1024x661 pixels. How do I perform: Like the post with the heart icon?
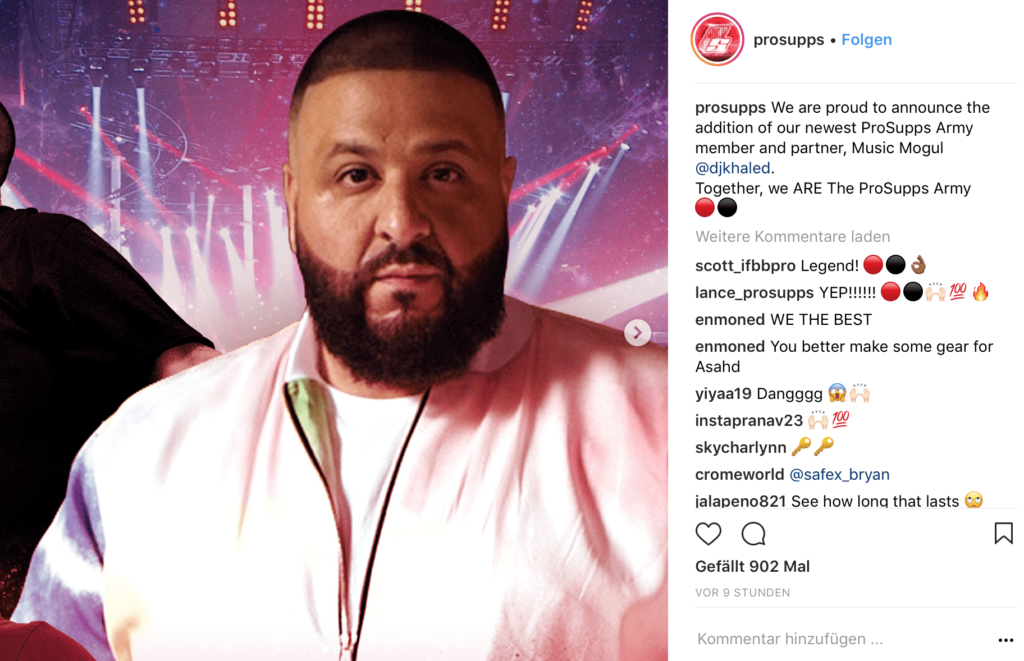click(x=708, y=534)
